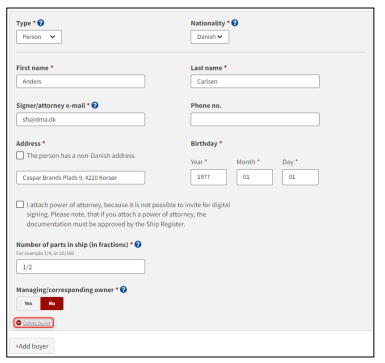The width and height of the screenshot is (385, 363).
Task: Open the Type dropdown showing Person
Action: coord(39,37)
